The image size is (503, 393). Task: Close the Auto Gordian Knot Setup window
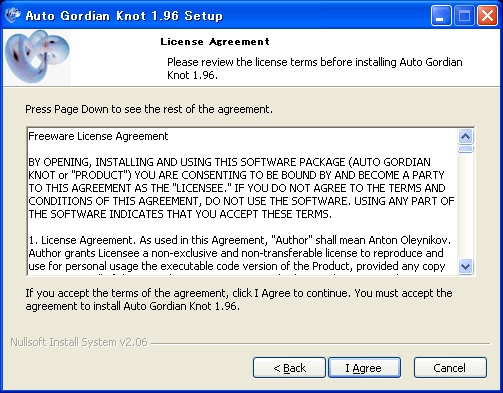click(x=487, y=15)
